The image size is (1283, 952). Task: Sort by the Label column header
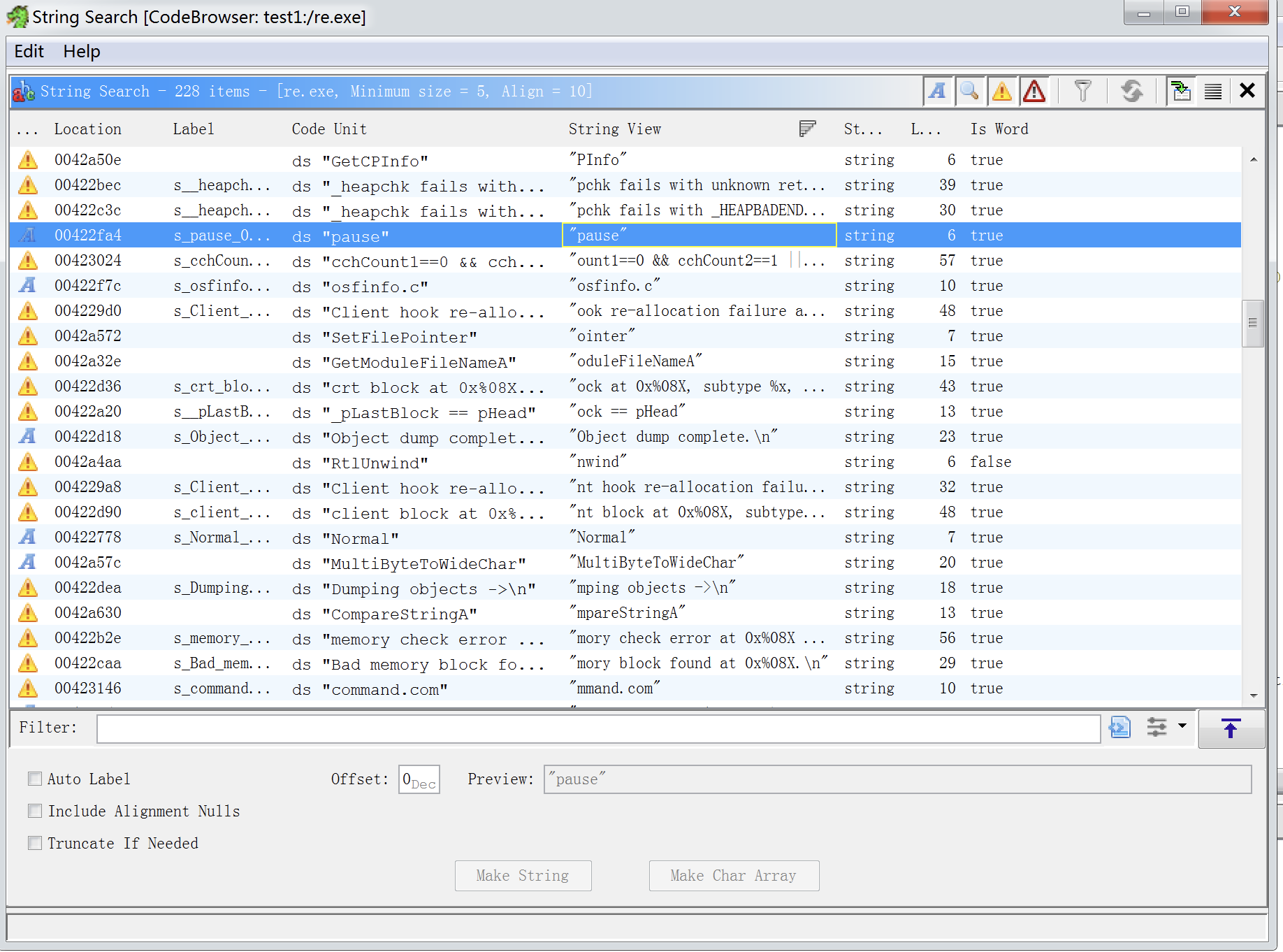pos(194,129)
